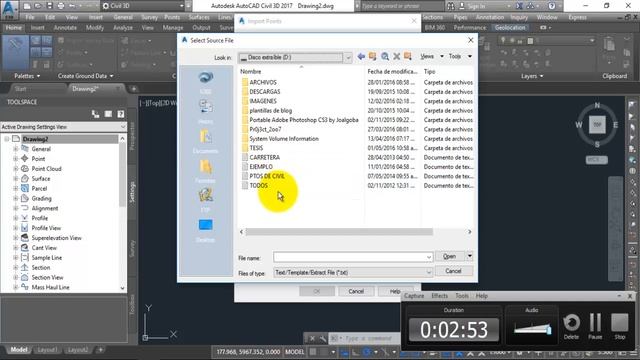Expand the Create Ground Data panel dropdown
Viewport: 640px width, 360px height.
coord(111,76)
